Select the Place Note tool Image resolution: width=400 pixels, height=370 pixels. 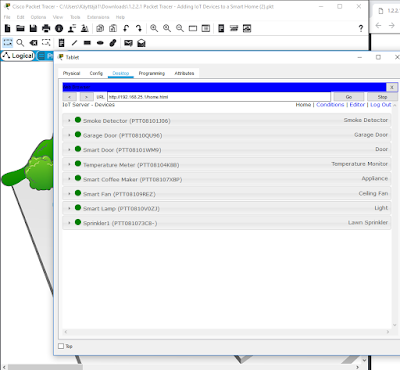click(x=61, y=43)
